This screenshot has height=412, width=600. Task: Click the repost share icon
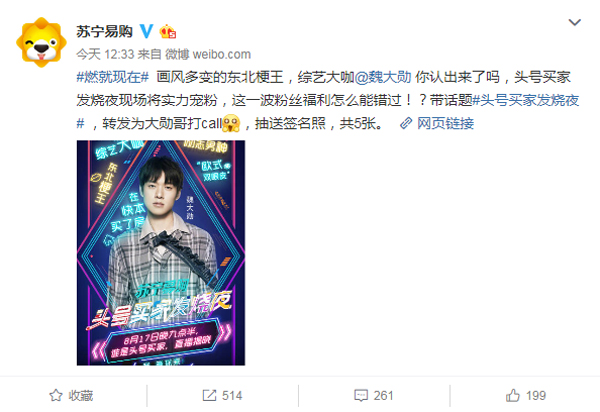(209, 395)
